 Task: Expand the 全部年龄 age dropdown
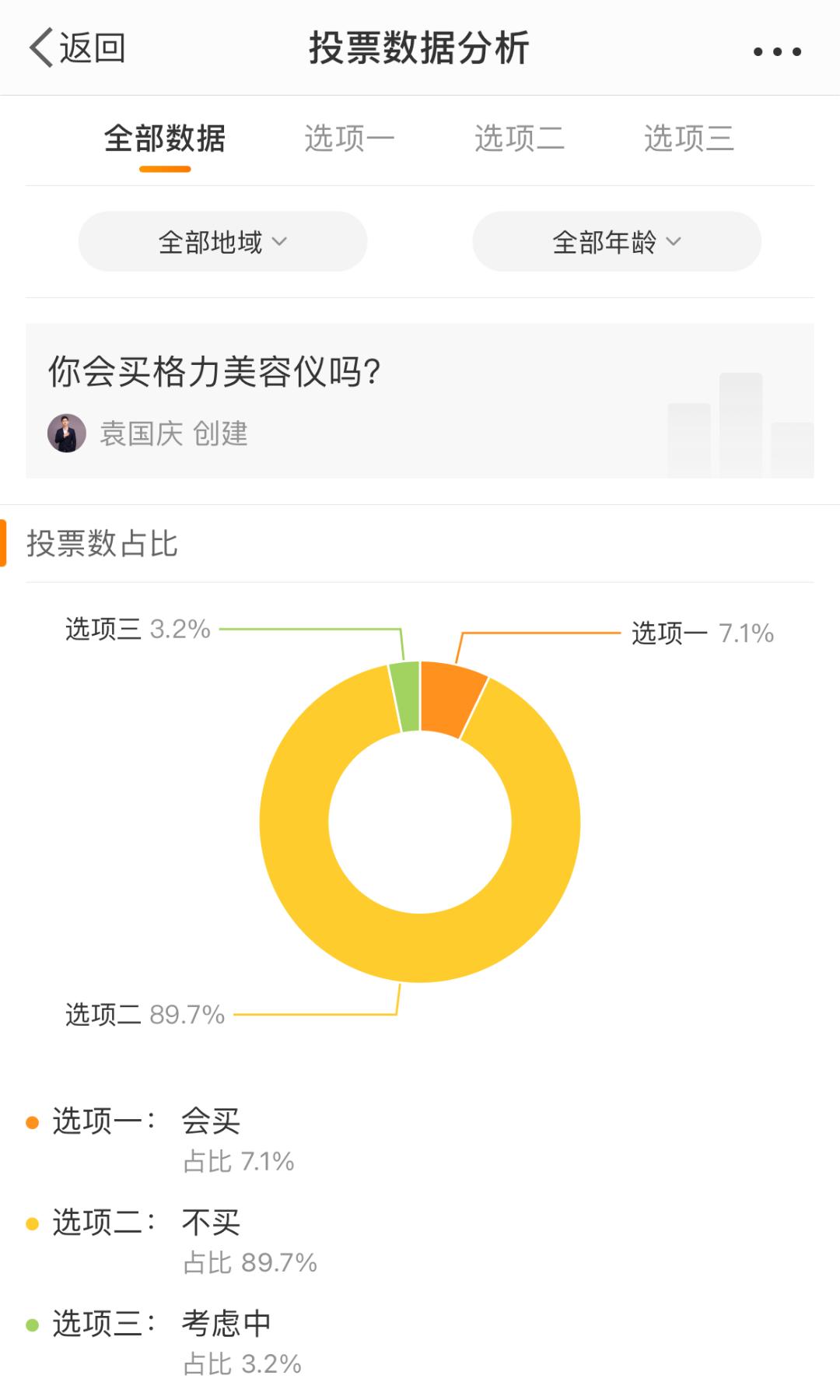click(x=616, y=242)
